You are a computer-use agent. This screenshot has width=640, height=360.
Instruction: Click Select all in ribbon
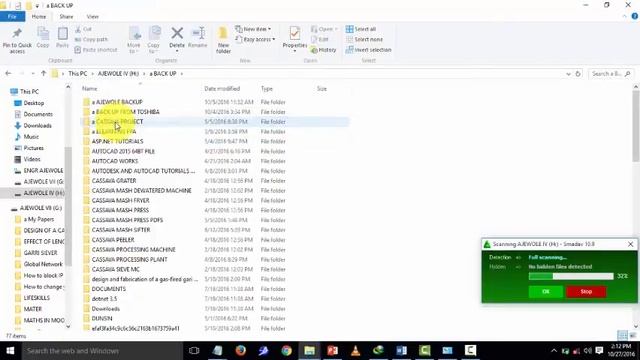[x=361, y=29]
